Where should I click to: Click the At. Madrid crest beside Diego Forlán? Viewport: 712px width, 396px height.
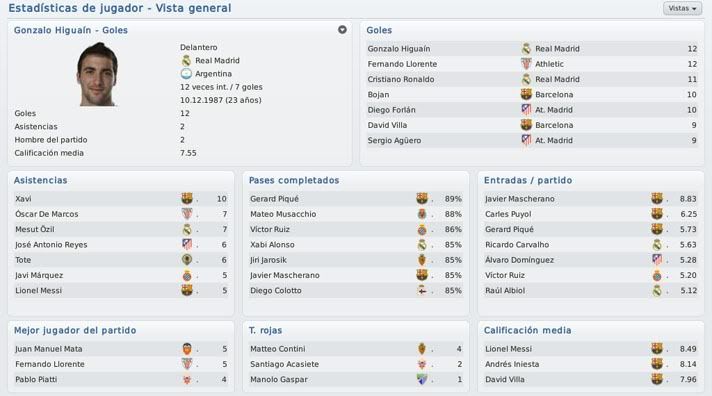(x=526, y=109)
